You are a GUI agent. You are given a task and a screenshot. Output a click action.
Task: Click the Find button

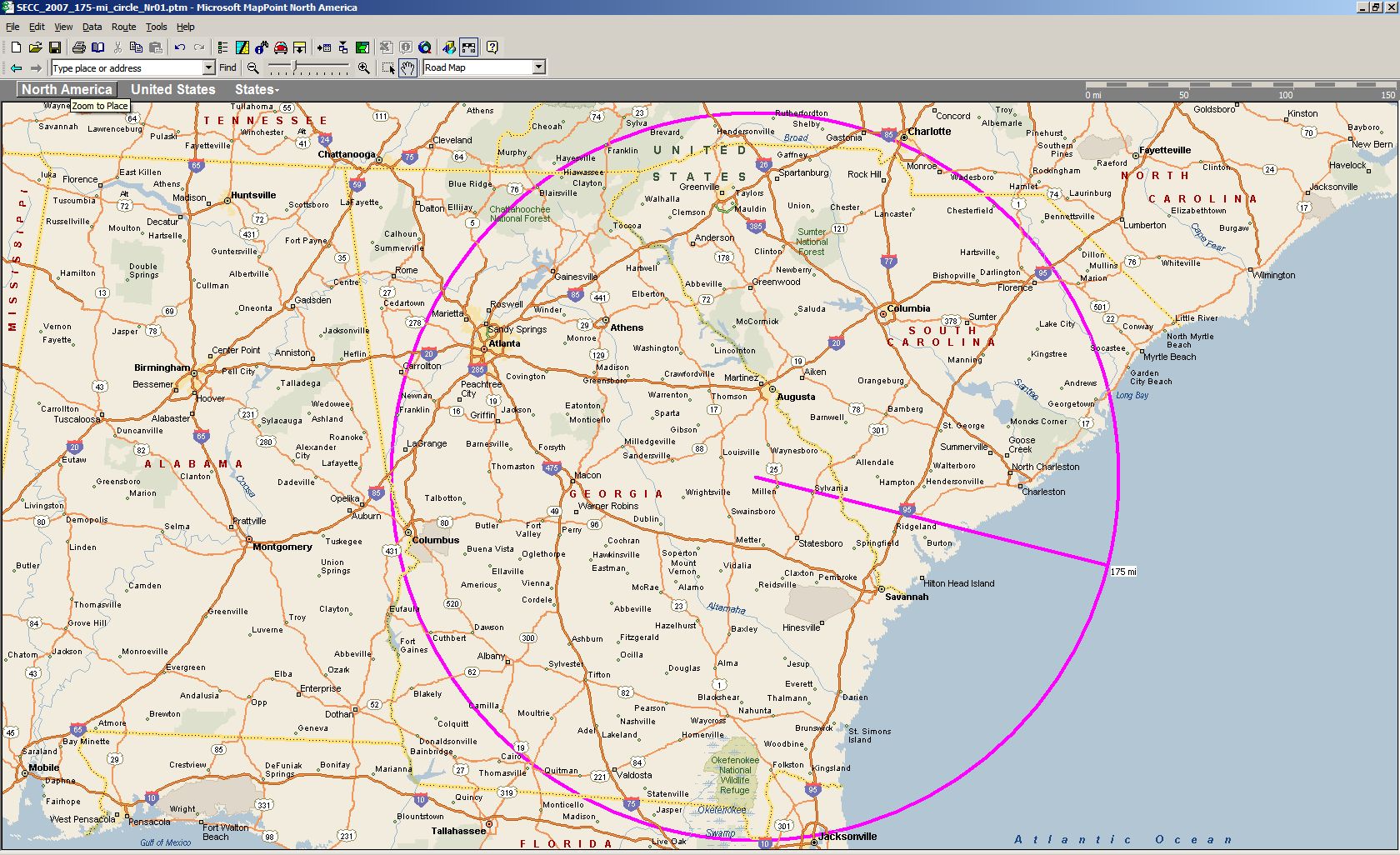(x=227, y=68)
